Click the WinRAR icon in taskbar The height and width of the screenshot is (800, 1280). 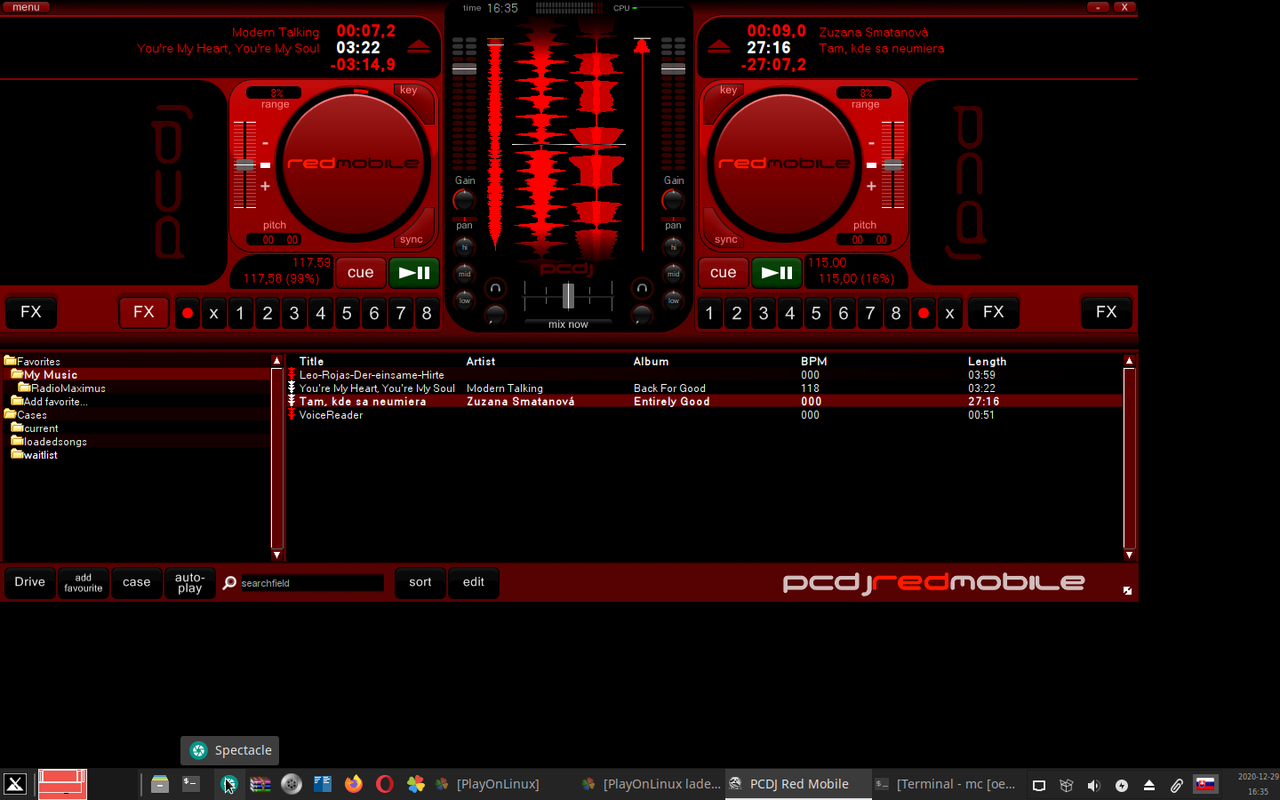pos(260,784)
